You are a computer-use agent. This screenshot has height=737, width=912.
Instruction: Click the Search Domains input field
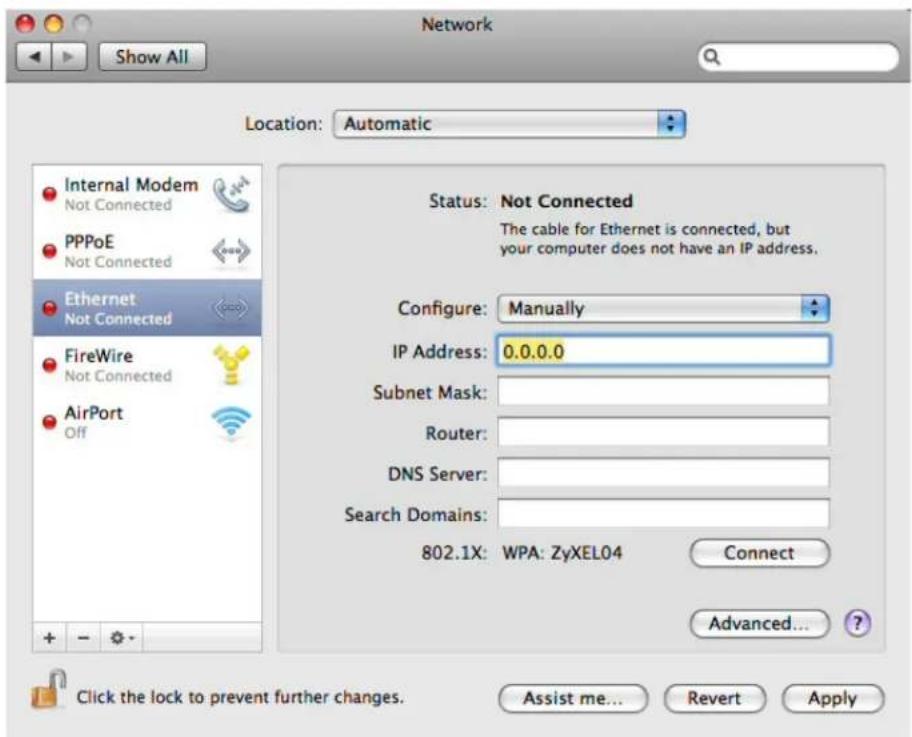click(x=664, y=514)
